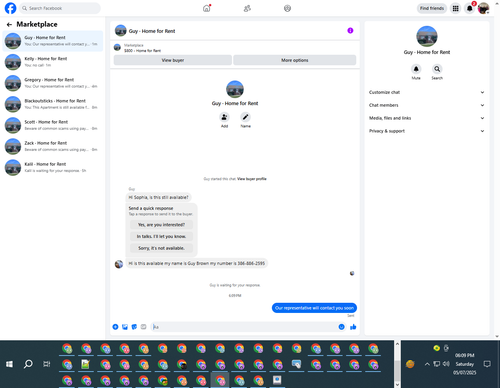Click the taskbar overflow scroll down arrow

coord(397,385)
